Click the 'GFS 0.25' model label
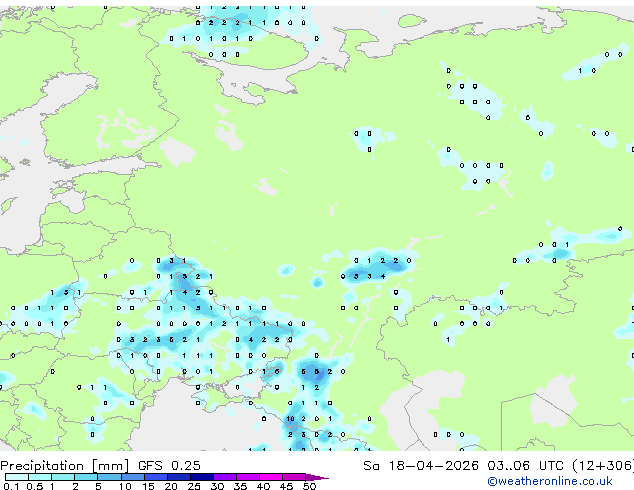 click(x=169, y=466)
